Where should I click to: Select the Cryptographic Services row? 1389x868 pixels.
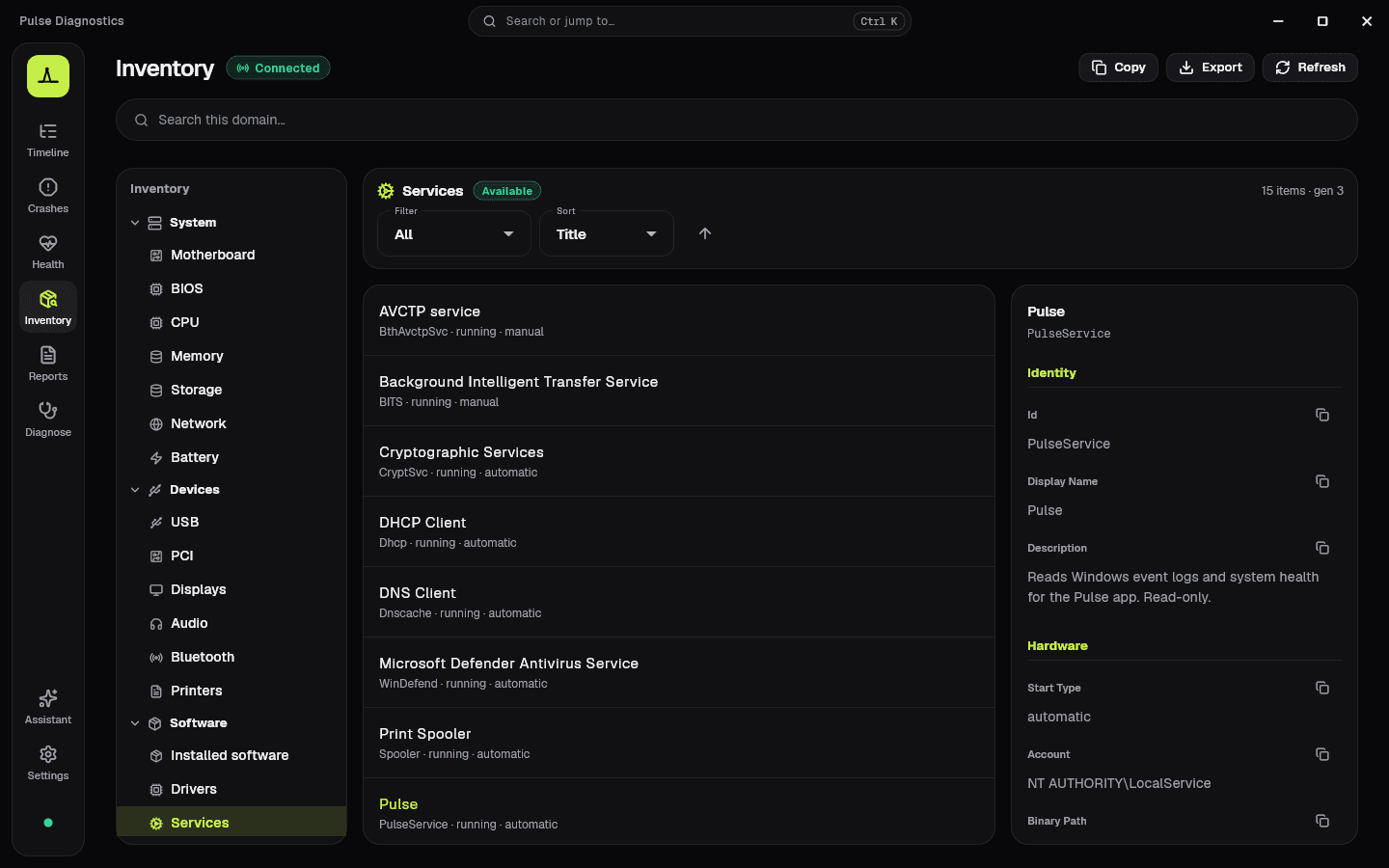(x=679, y=462)
